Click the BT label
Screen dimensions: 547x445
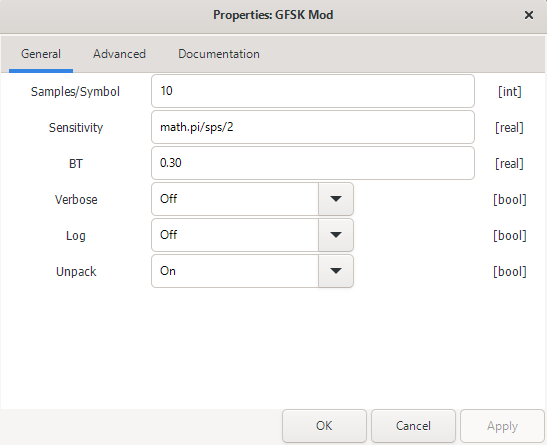tap(76, 164)
